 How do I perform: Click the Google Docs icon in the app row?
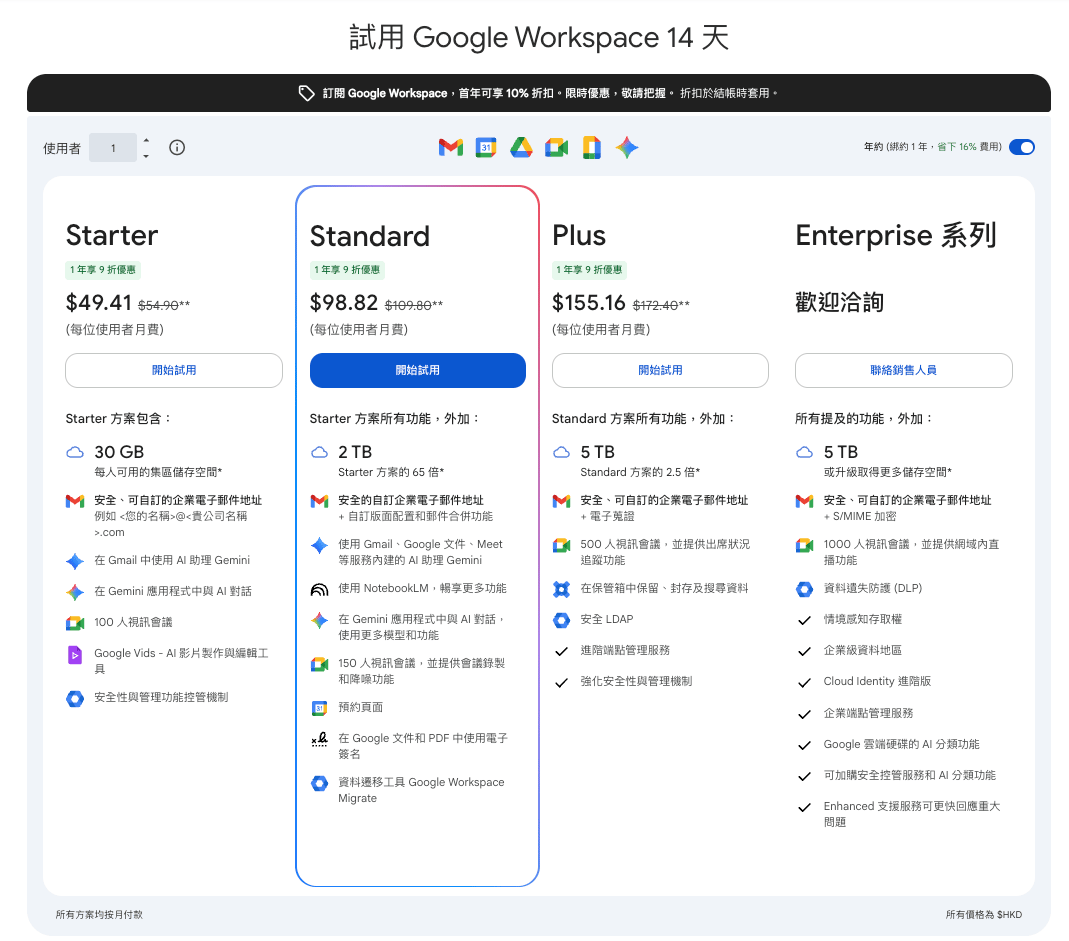tap(592, 147)
